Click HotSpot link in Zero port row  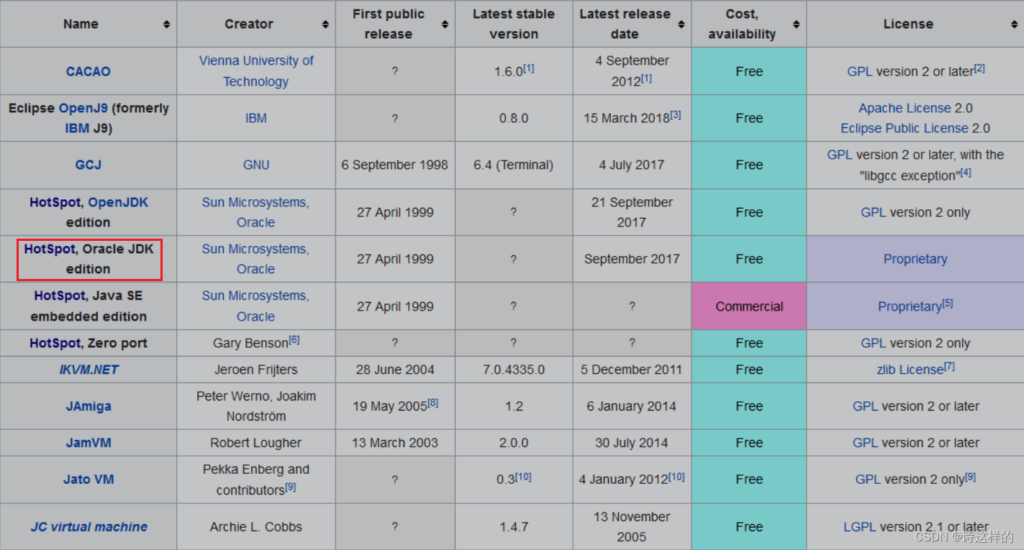(x=55, y=343)
